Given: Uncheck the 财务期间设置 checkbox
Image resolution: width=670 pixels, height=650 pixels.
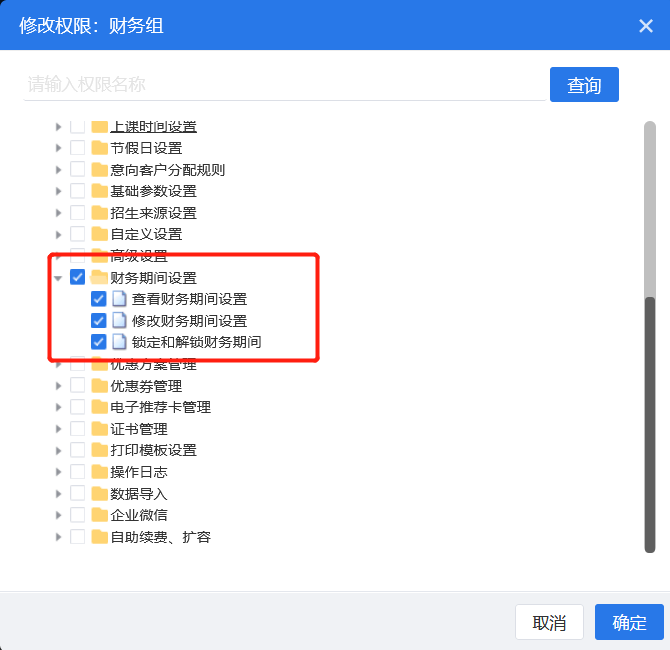Looking at the screenshot, I should point(77,277).
